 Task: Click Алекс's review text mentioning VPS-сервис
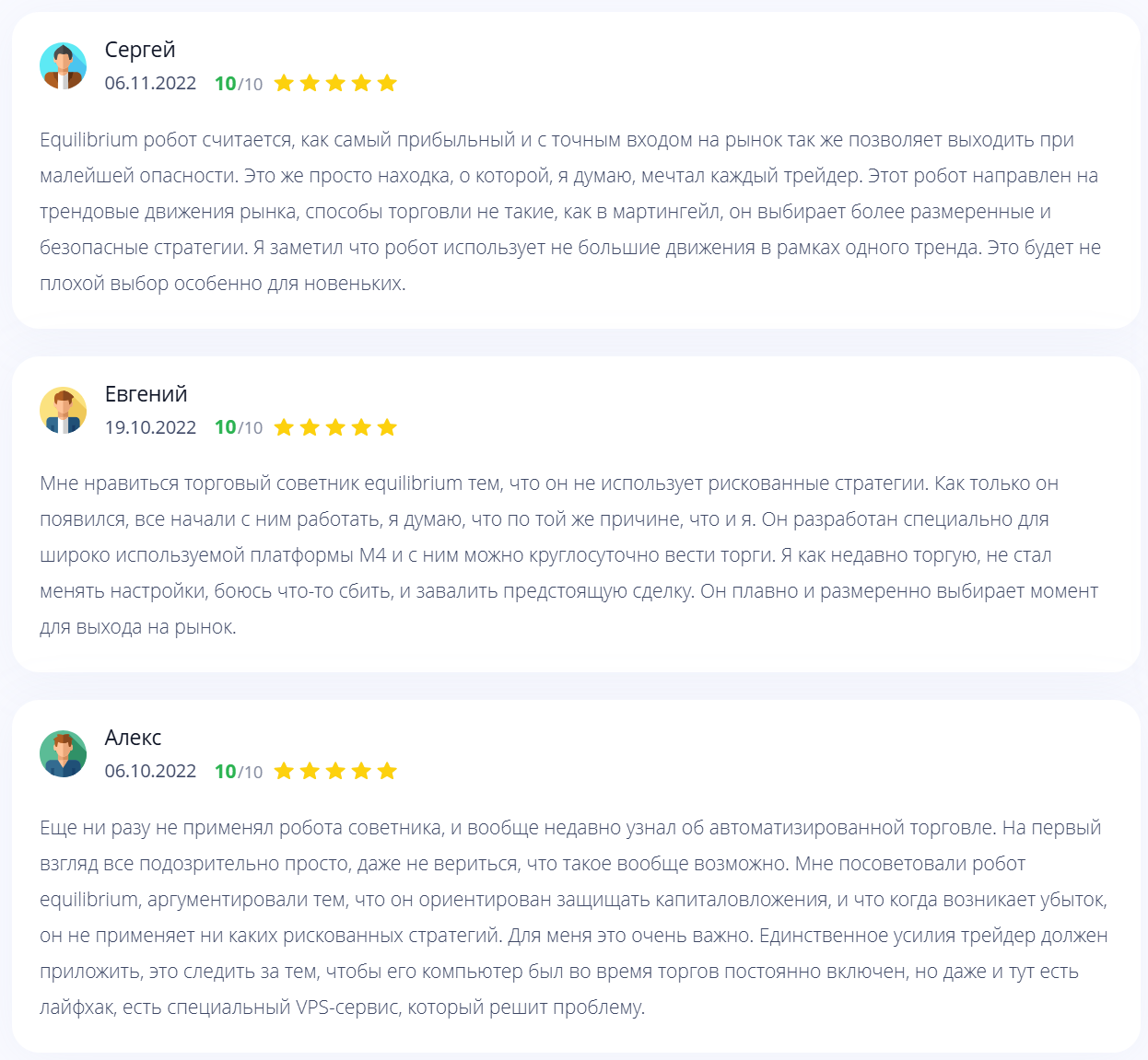[574, 917]
